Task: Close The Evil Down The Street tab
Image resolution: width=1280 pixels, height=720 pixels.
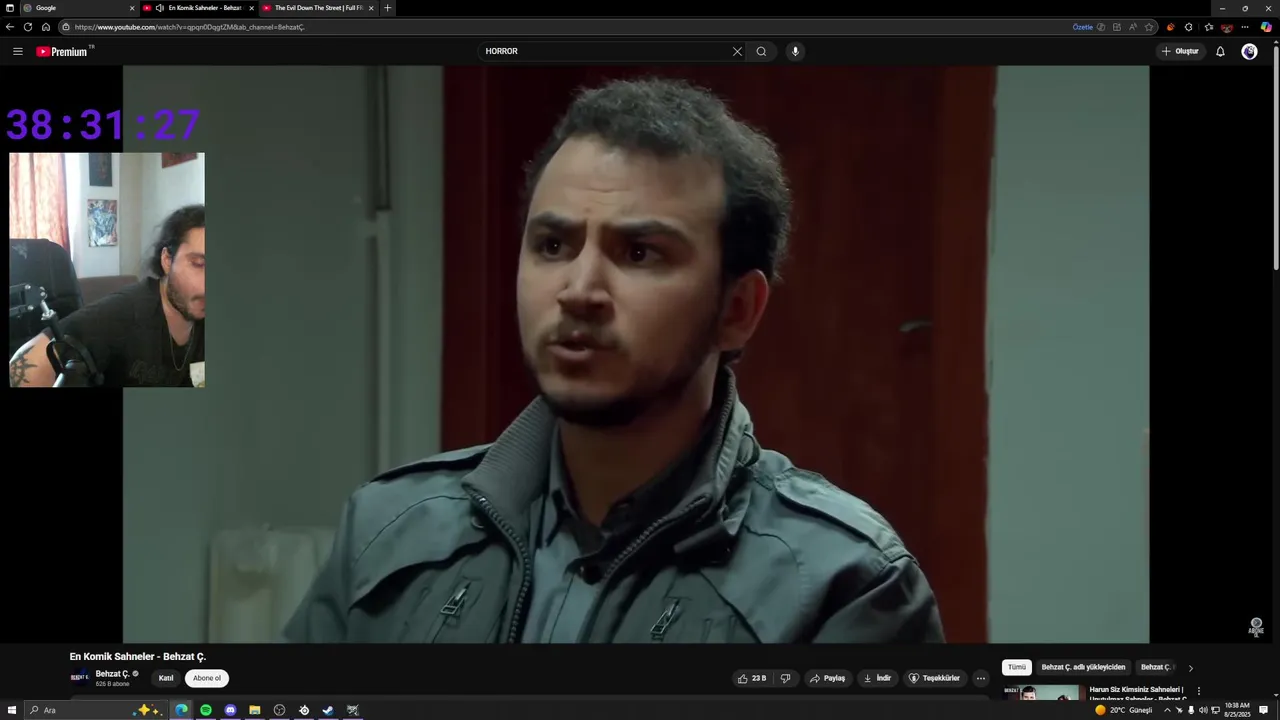Action: (x=371, y=8)
